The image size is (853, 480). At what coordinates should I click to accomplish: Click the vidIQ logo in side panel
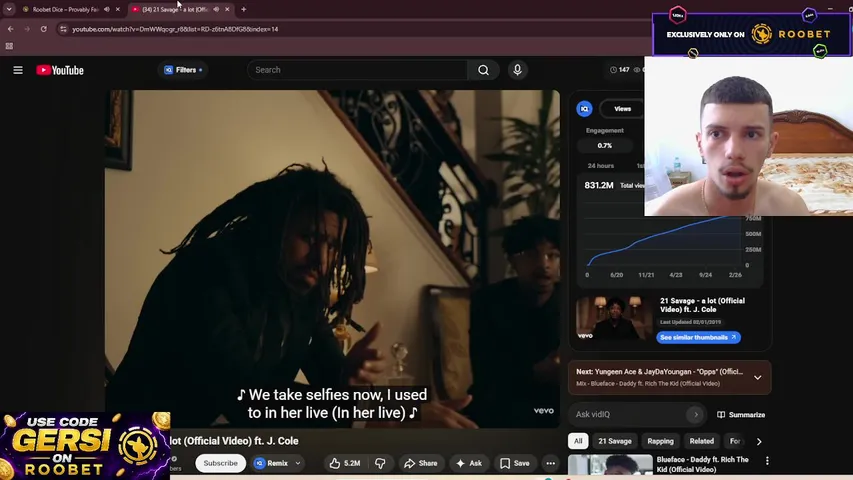tap(584, 109)
